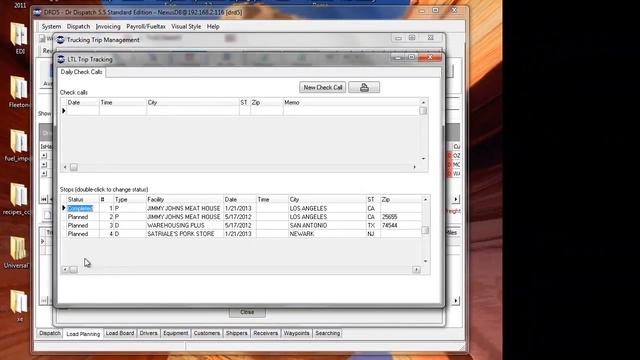Click the Memo column header in Check calls grid
The height and width of the screenshot is (360, 640).
coord(351,102)
